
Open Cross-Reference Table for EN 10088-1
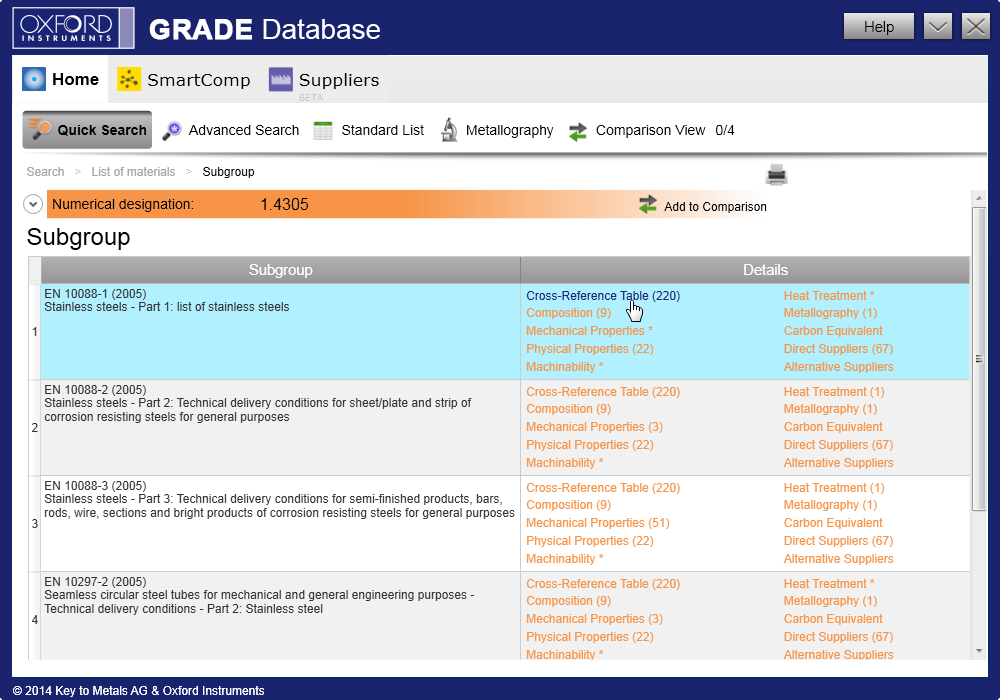603,296
